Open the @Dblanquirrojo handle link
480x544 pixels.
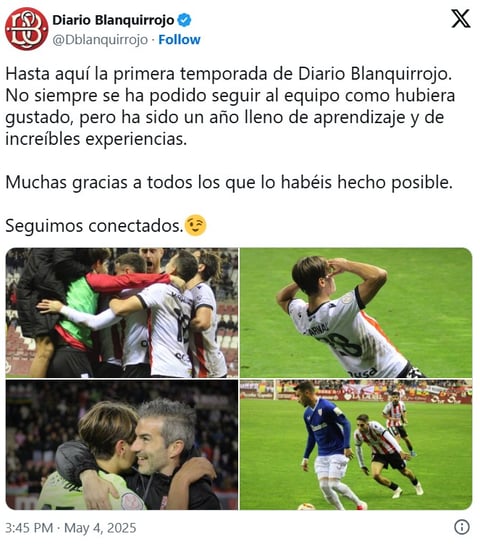[100, 40]
